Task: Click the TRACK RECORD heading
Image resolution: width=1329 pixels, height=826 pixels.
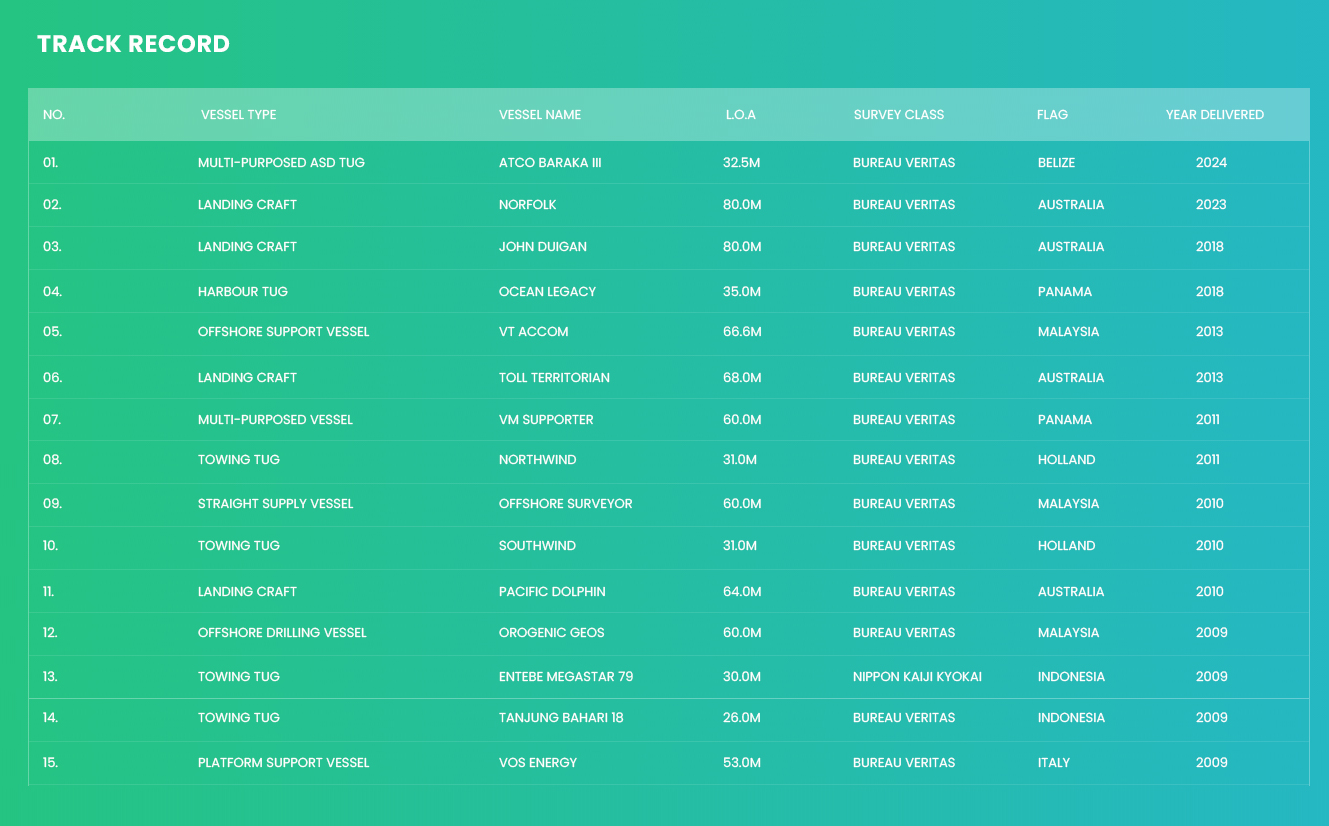Action: (x=133, y=44)
